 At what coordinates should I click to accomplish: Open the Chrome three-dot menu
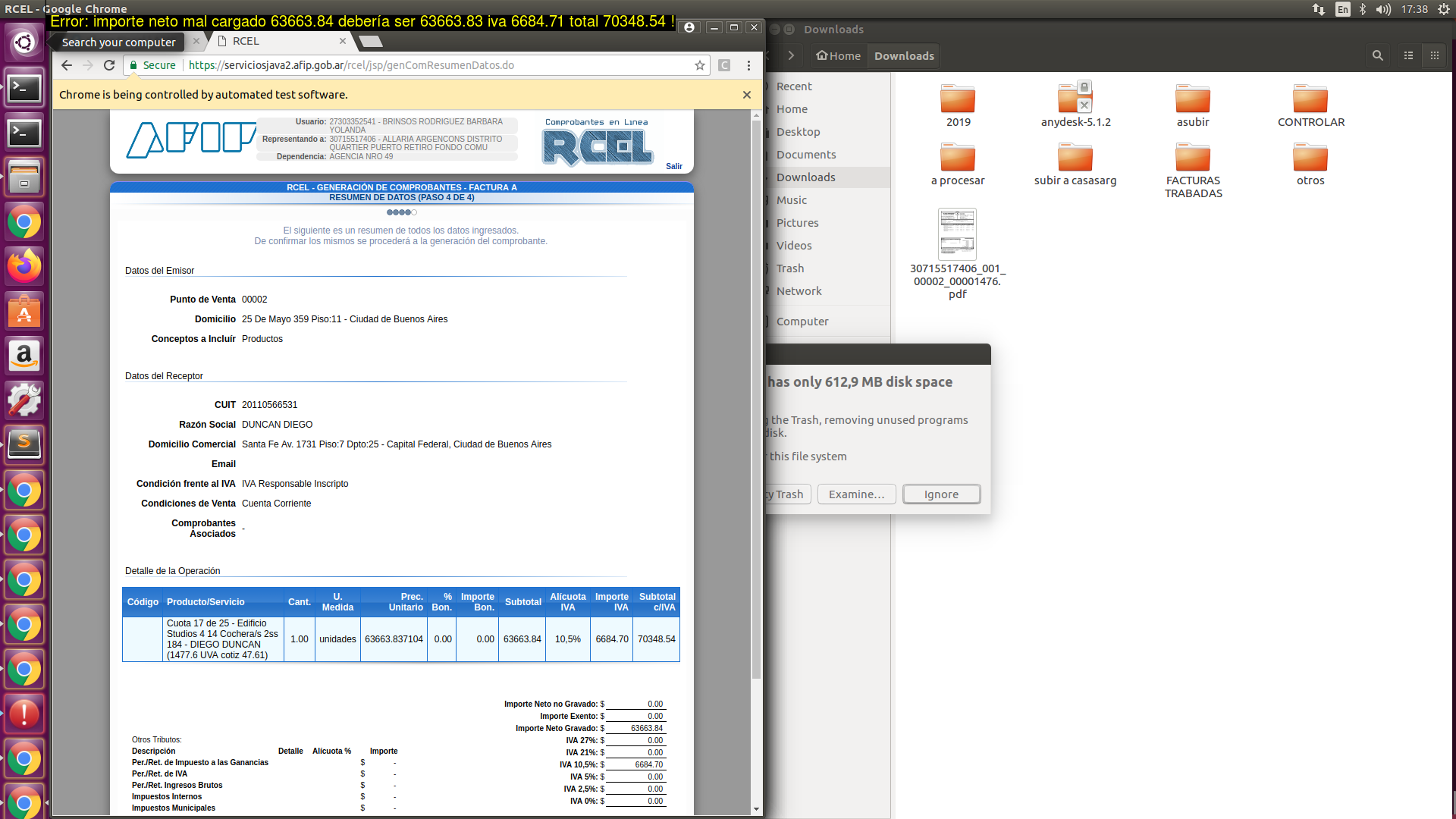click(748, 65)
